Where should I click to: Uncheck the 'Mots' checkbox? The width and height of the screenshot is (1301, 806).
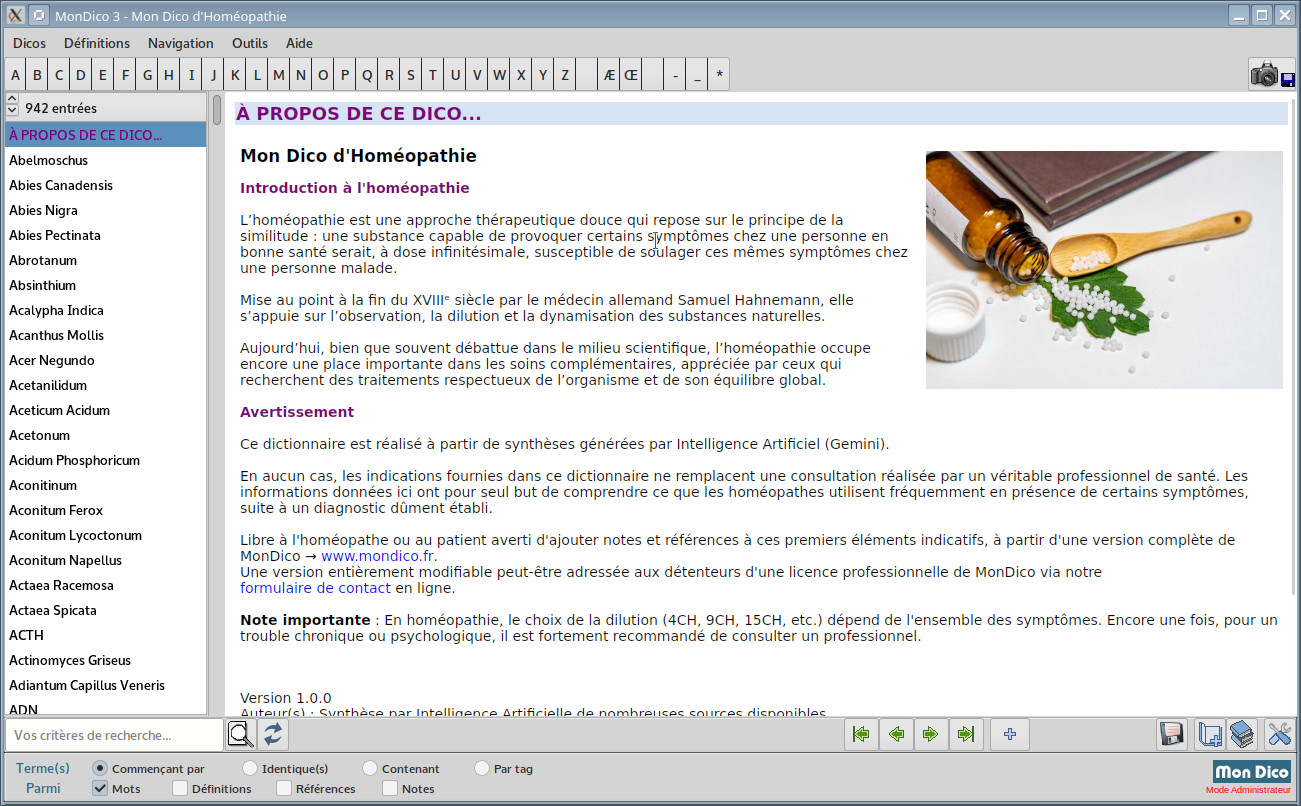point(100,789)
